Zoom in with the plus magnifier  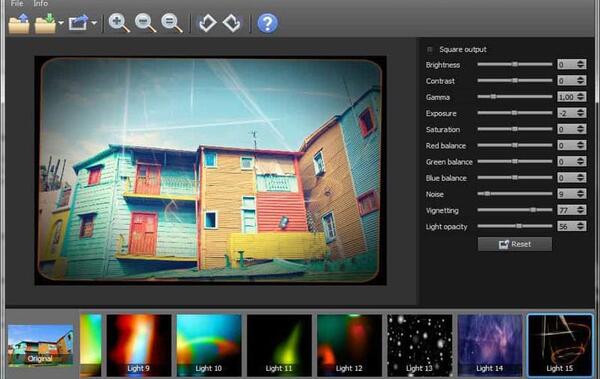click(x=119, y=23)
